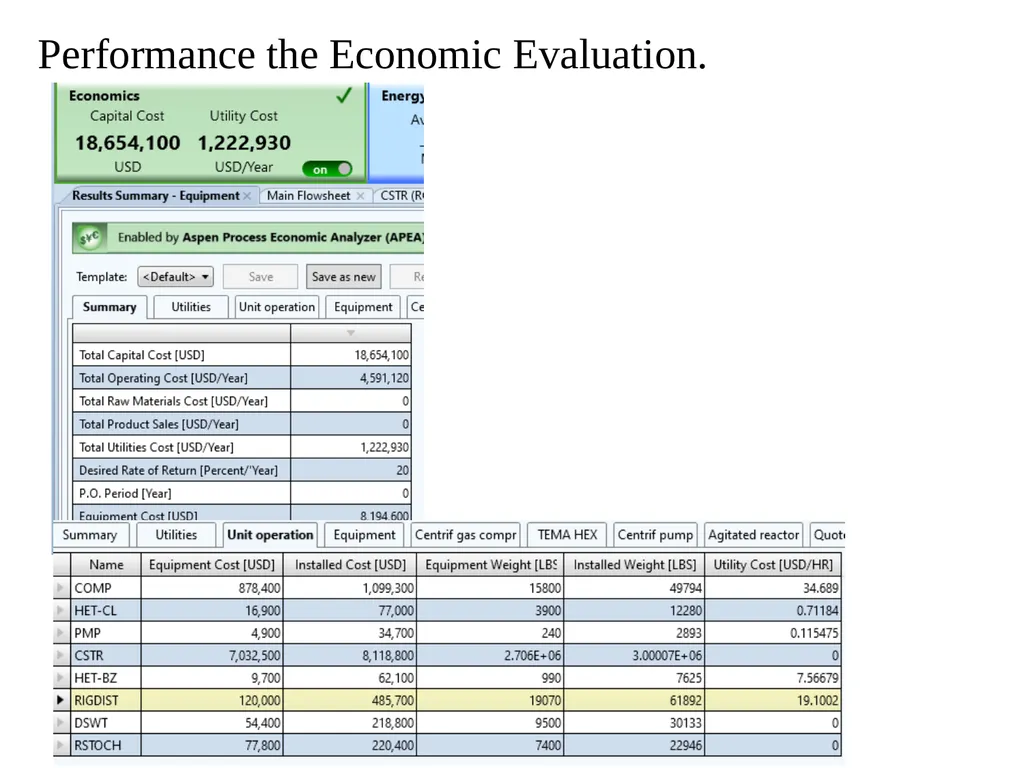Viewport: 1024px width, 768px height.
Task: Select the Total Capital Cost [USD] row
Action: tap(242, 355)
